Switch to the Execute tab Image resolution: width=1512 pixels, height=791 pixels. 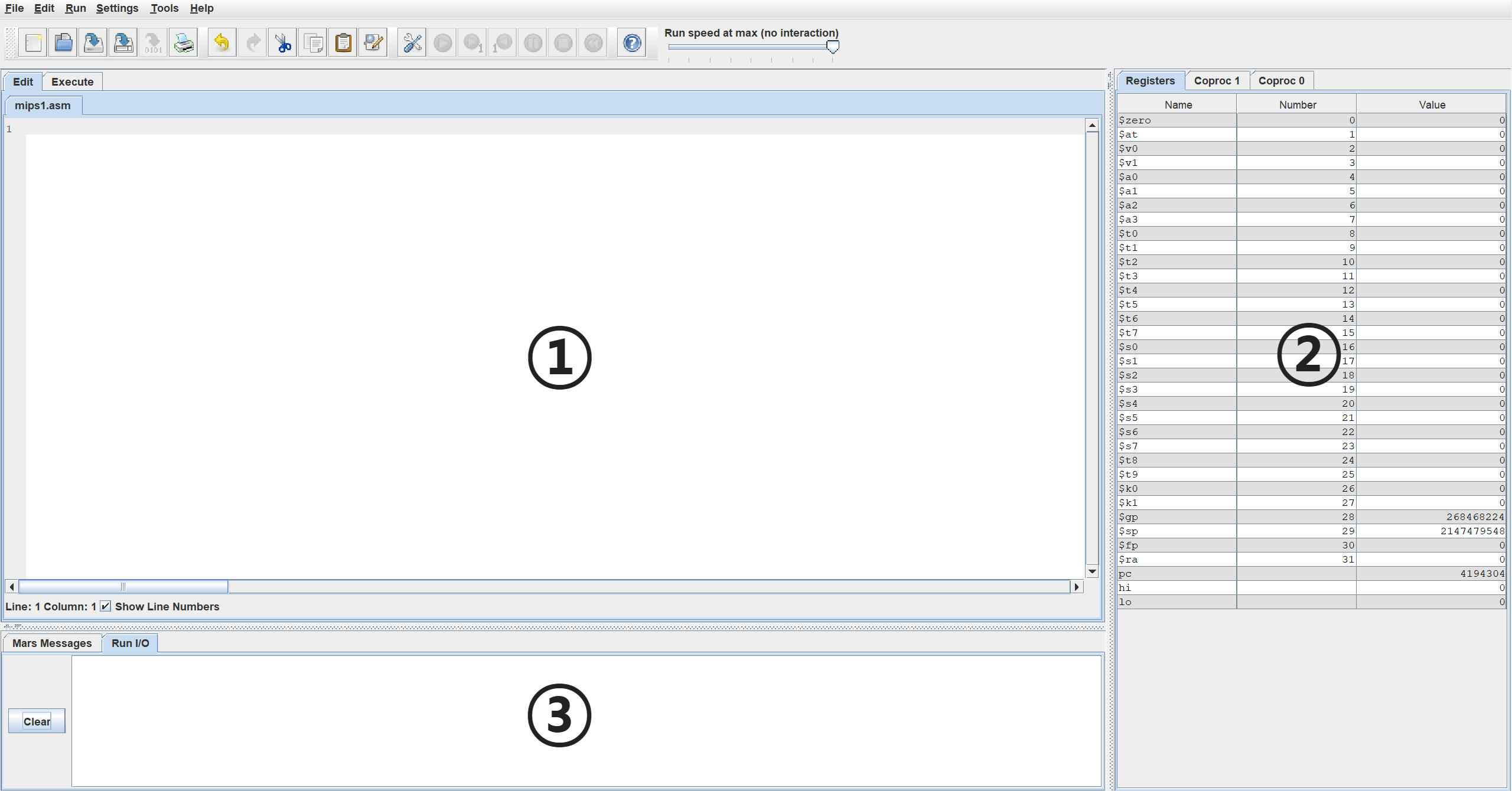(72, 81)
